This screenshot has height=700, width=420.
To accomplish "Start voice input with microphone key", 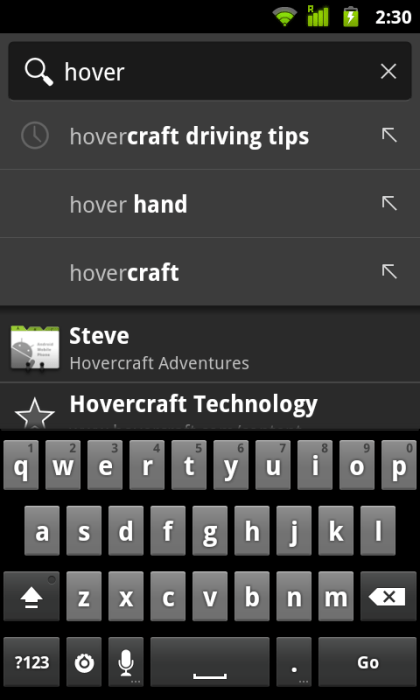I will 126,662.
